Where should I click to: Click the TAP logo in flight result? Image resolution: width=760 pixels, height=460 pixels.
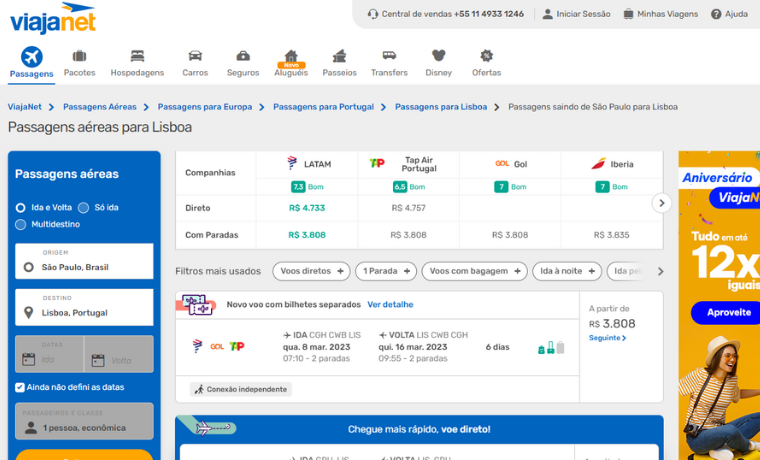click(237, 347)
